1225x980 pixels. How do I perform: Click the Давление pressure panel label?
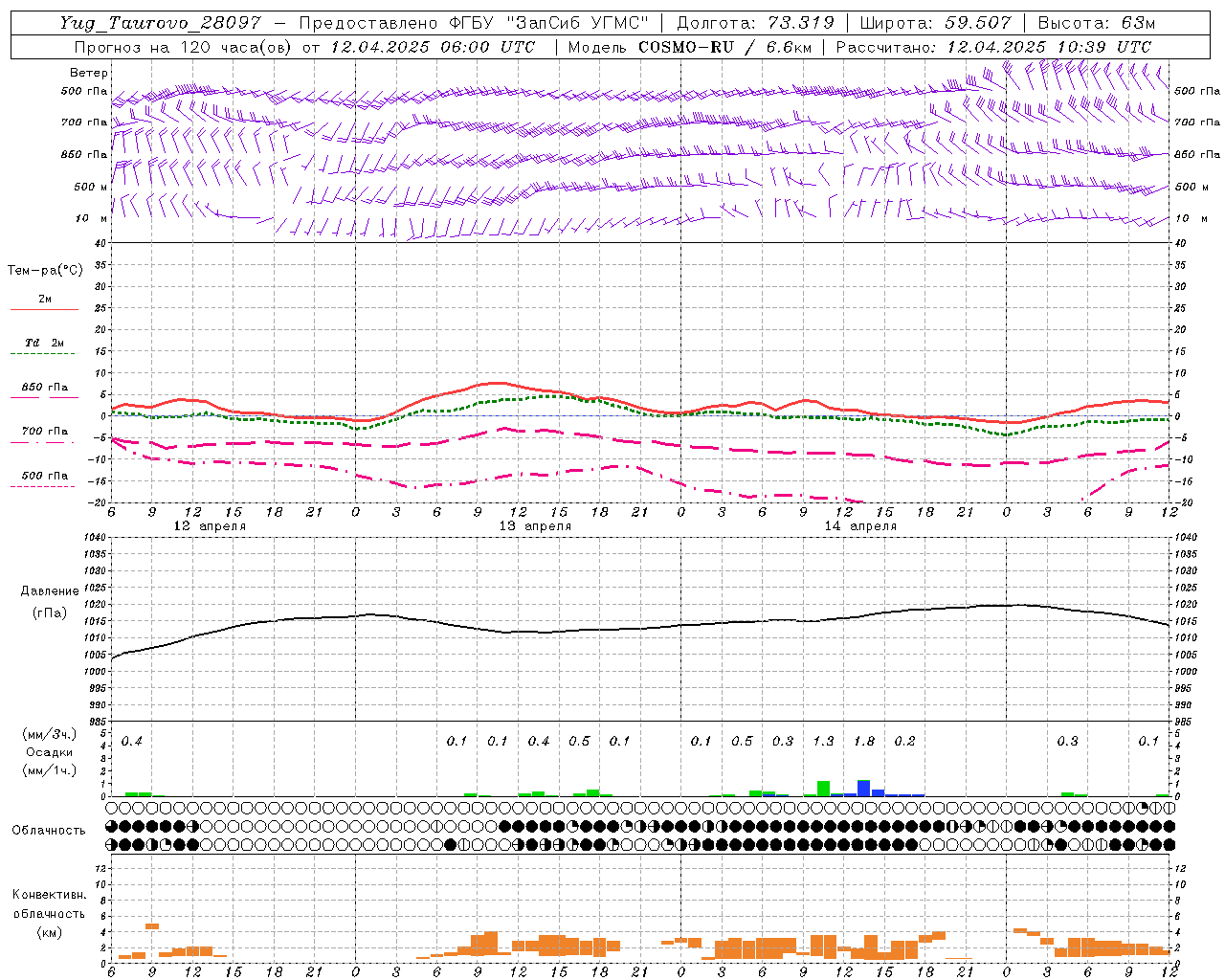coord(50,591)
